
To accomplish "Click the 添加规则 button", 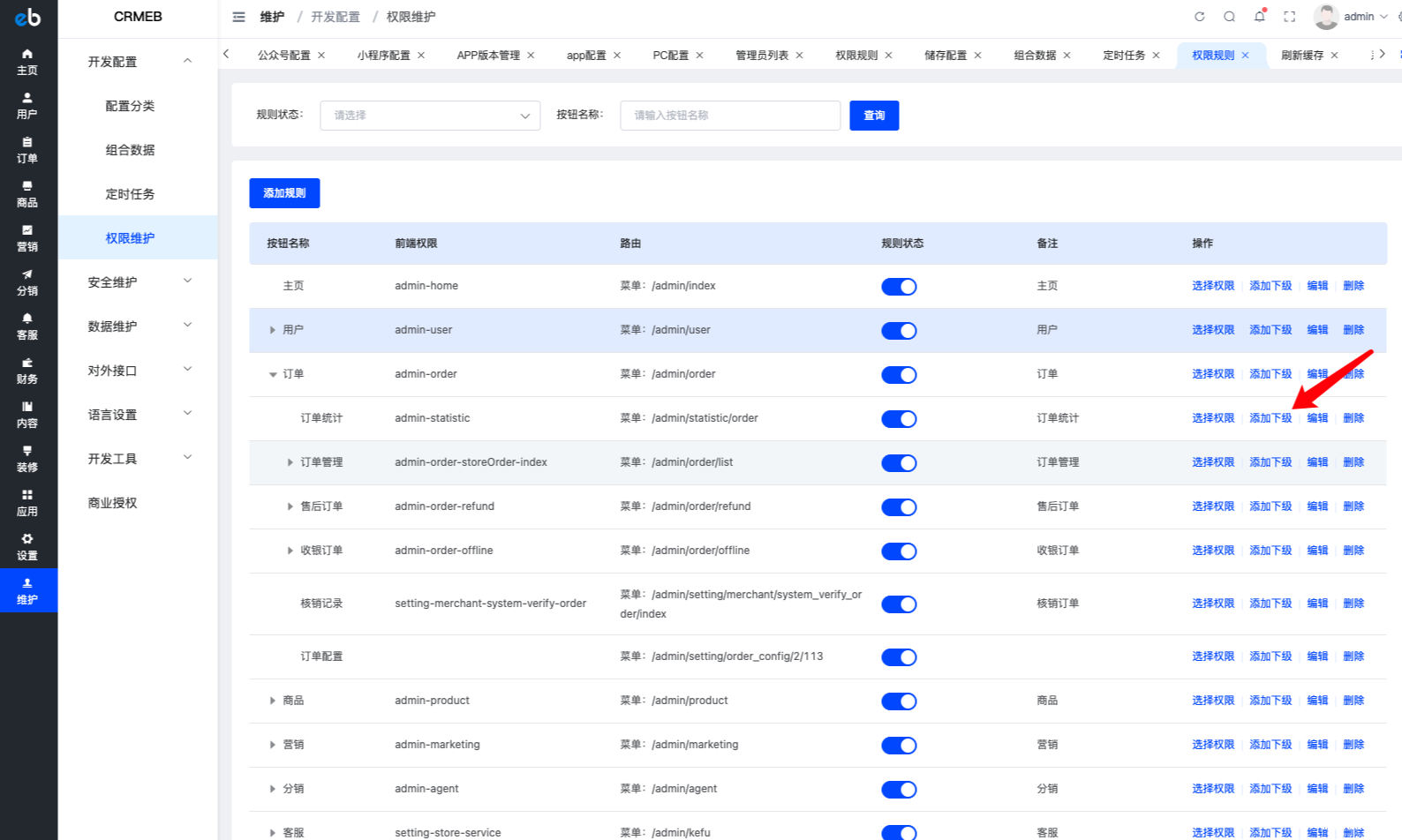I will pos(284,193).
